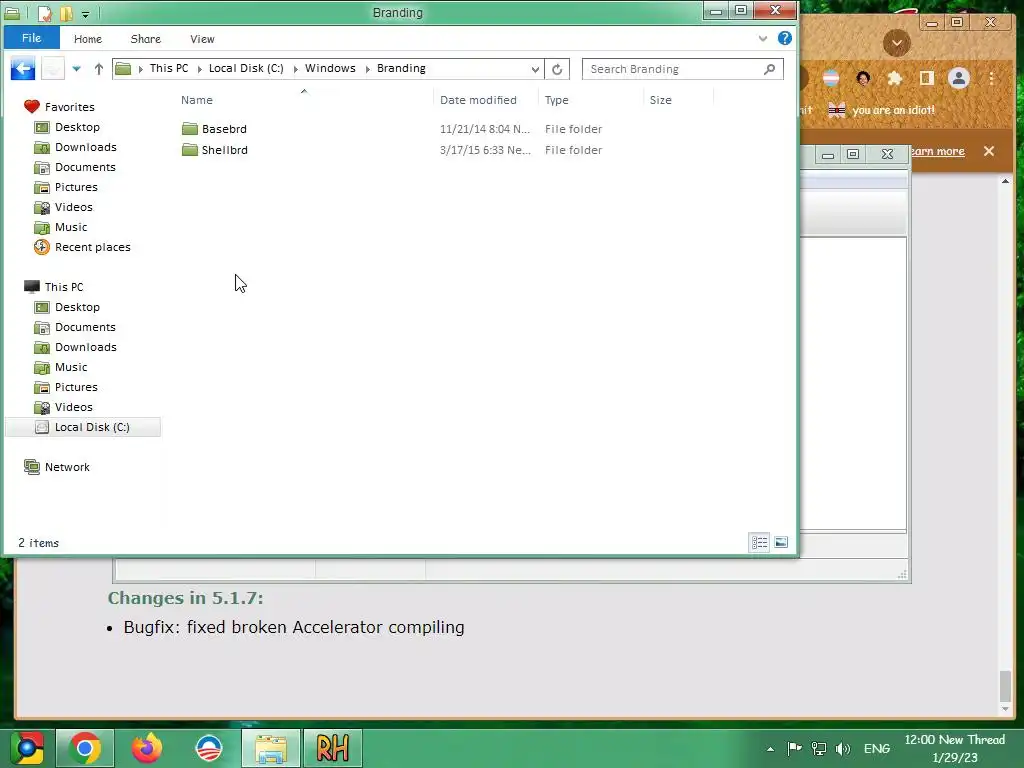Go up one folder level
The image size is (1024, 768).
(99, 69)
